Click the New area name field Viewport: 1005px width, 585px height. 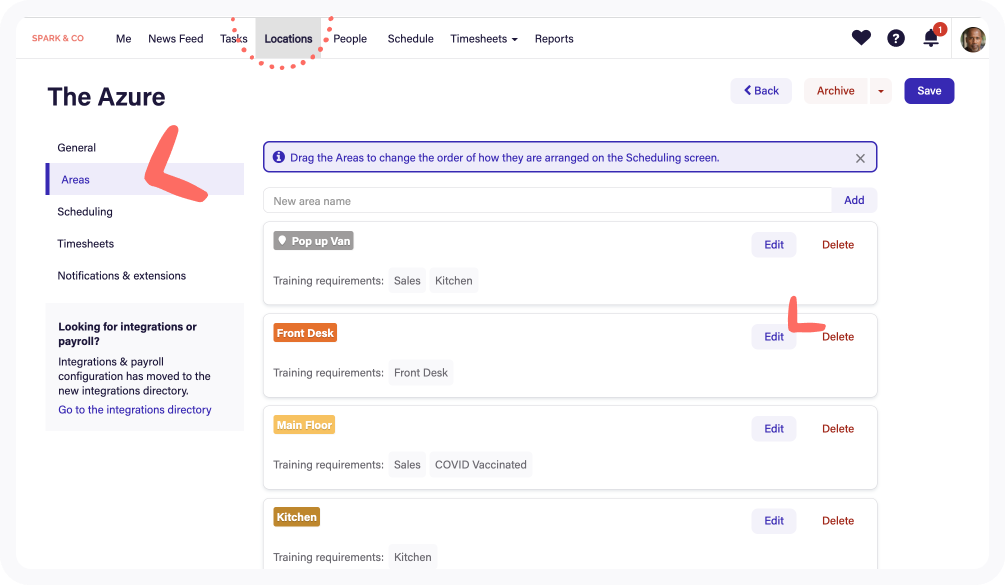(x=546, y=200)
